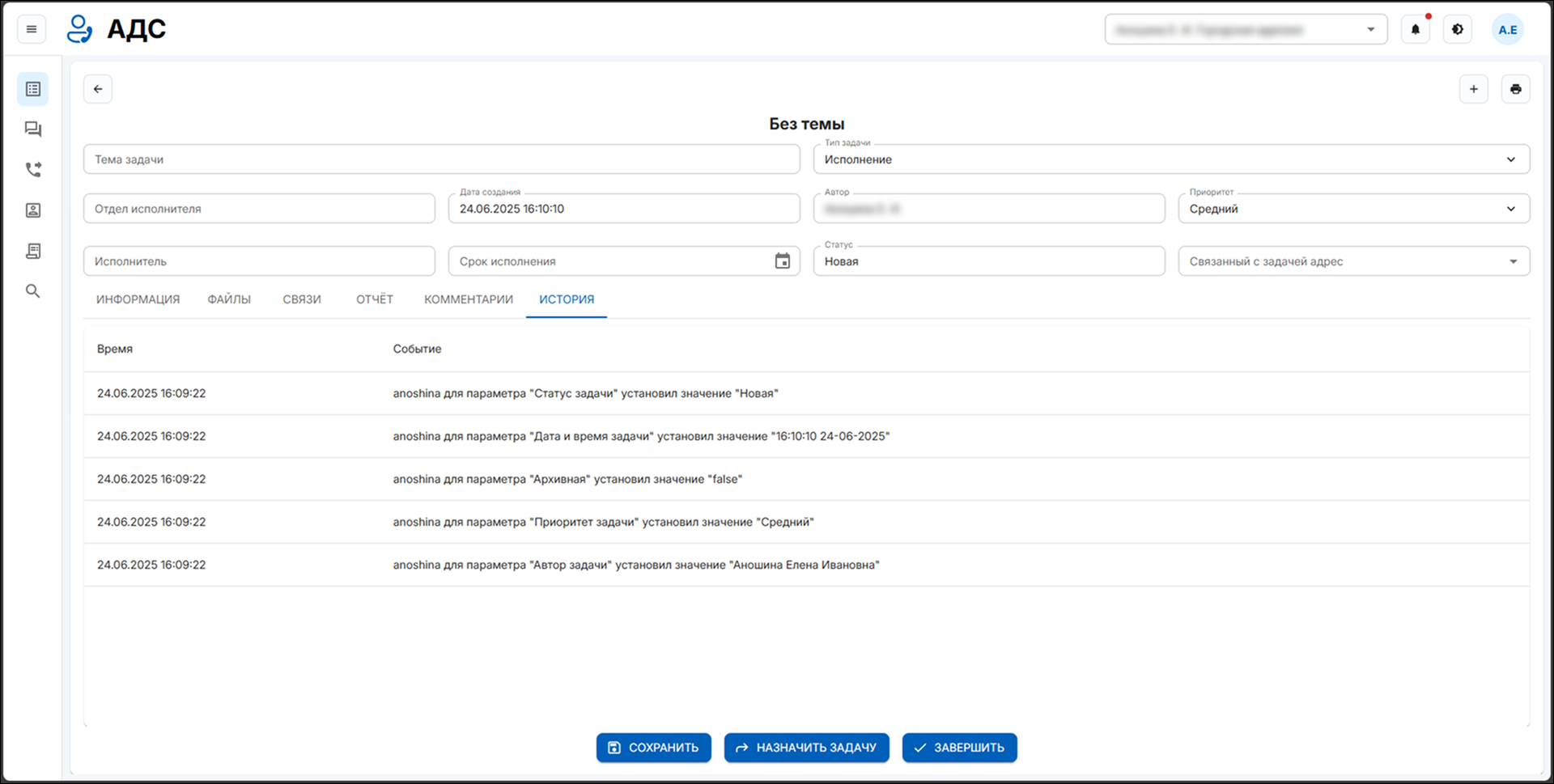Open the chat messages sidebar icon
The width and height of the screenshot is (1554, 784).
coord(33,129)
